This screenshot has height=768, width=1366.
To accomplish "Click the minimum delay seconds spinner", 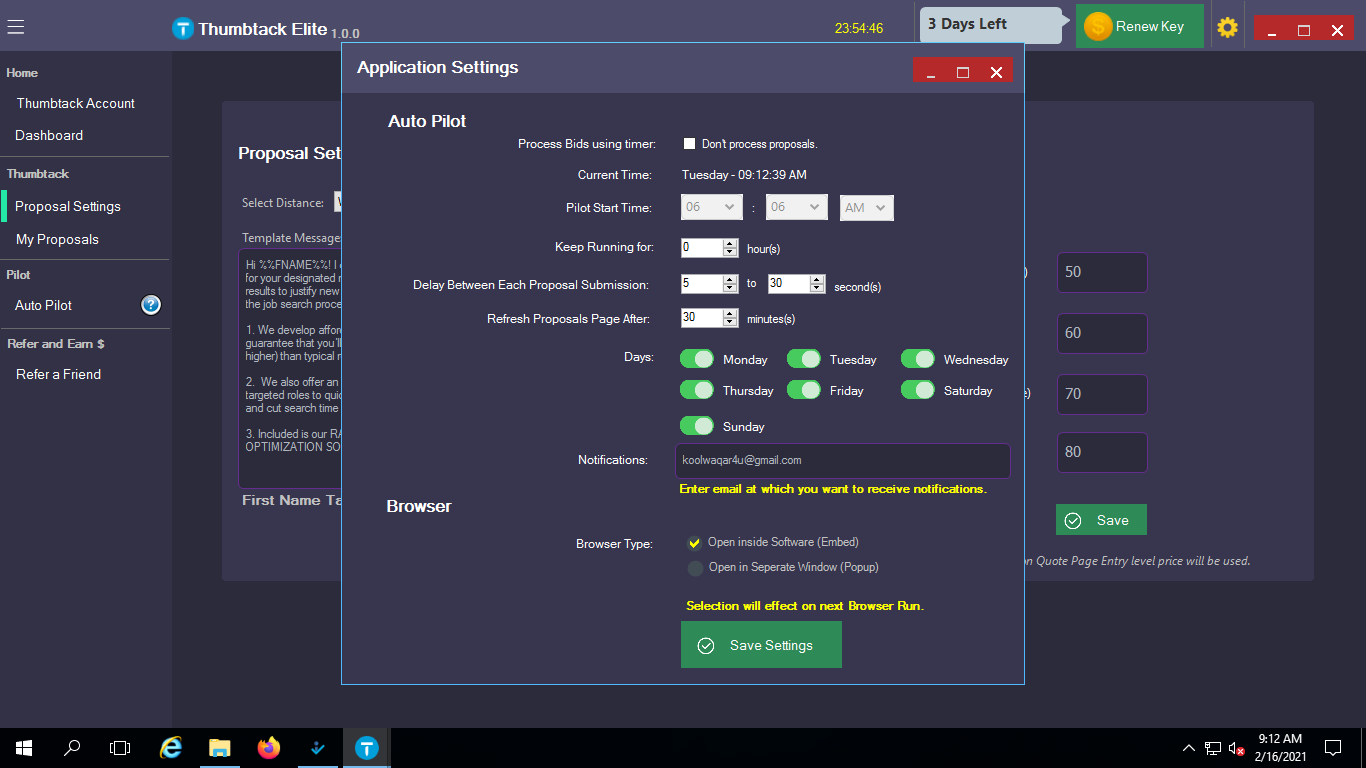I will [709, 284].
